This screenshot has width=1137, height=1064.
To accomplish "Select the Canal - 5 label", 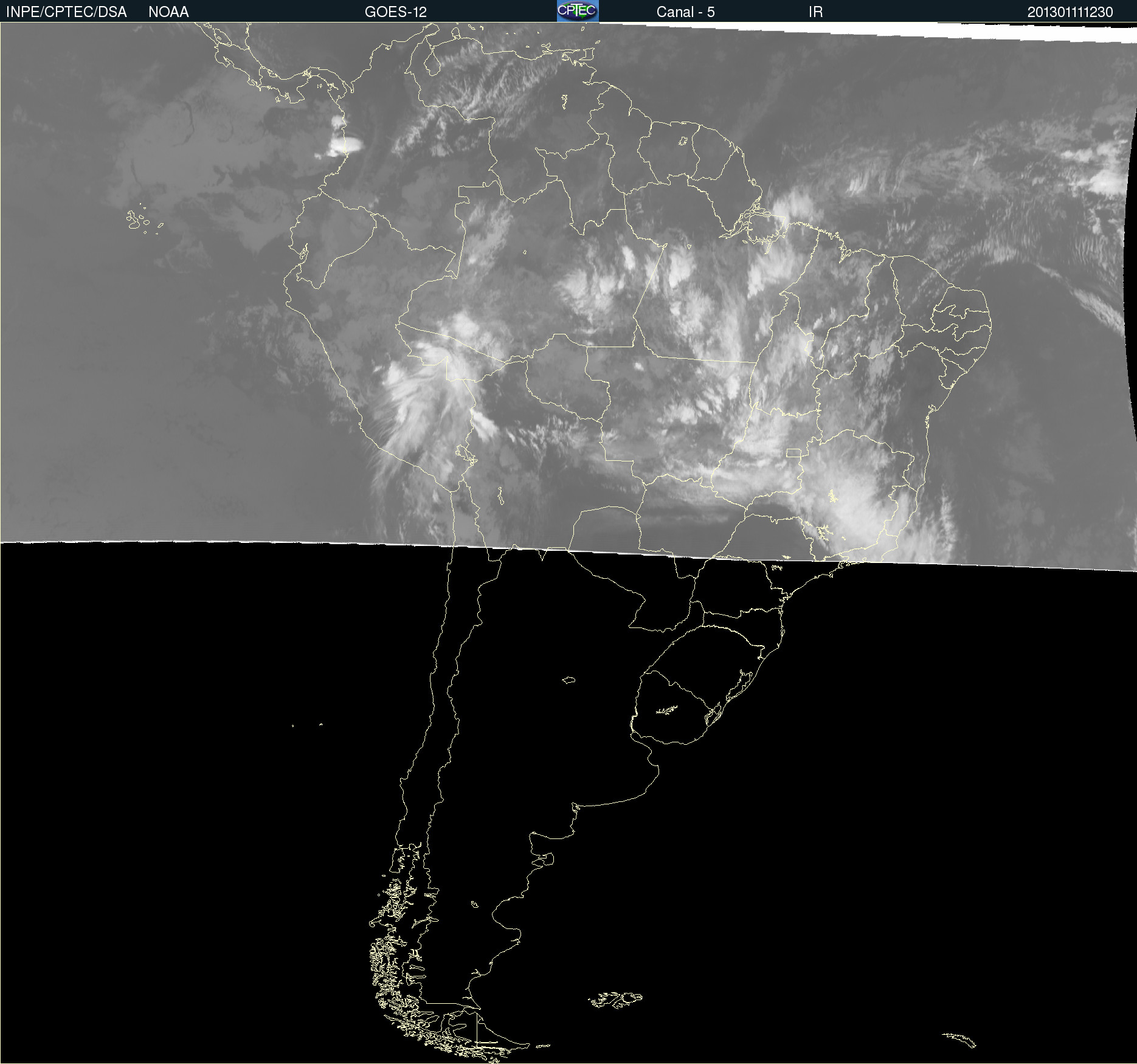I will (685, 12).
